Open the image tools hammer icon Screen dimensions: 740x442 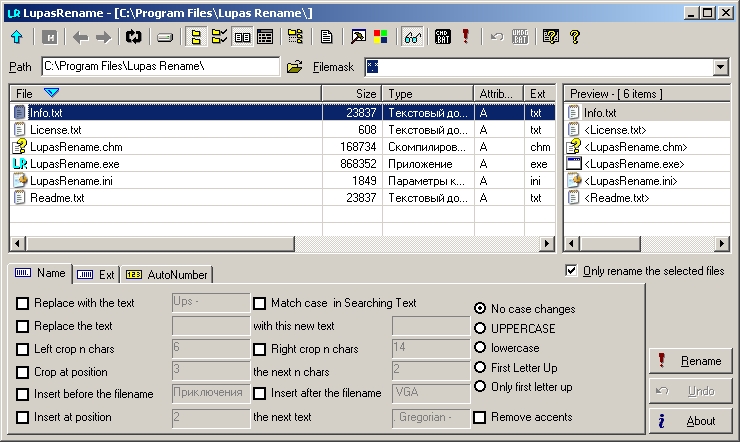click(358, 37)
